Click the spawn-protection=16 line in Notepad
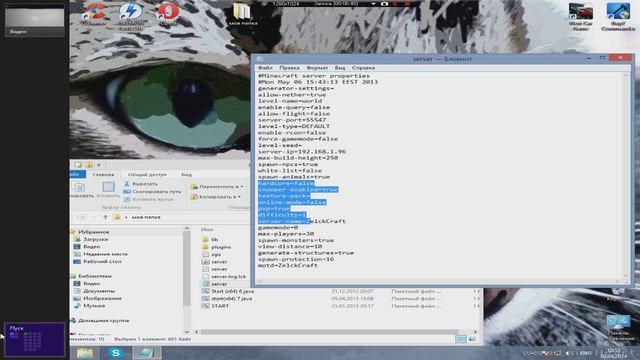This screenshot has height=360, width=640. pos(296,259)
